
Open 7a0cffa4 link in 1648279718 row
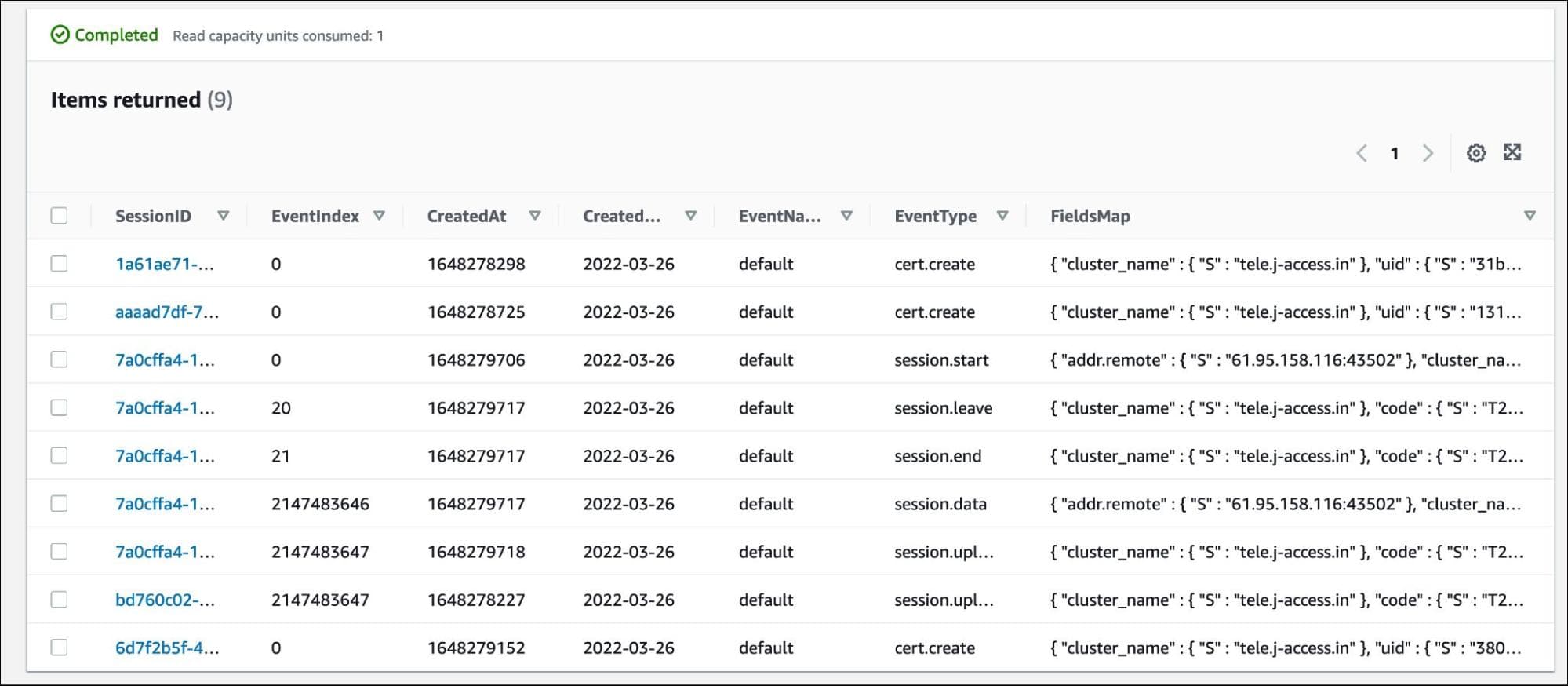[x=165, y=552]
